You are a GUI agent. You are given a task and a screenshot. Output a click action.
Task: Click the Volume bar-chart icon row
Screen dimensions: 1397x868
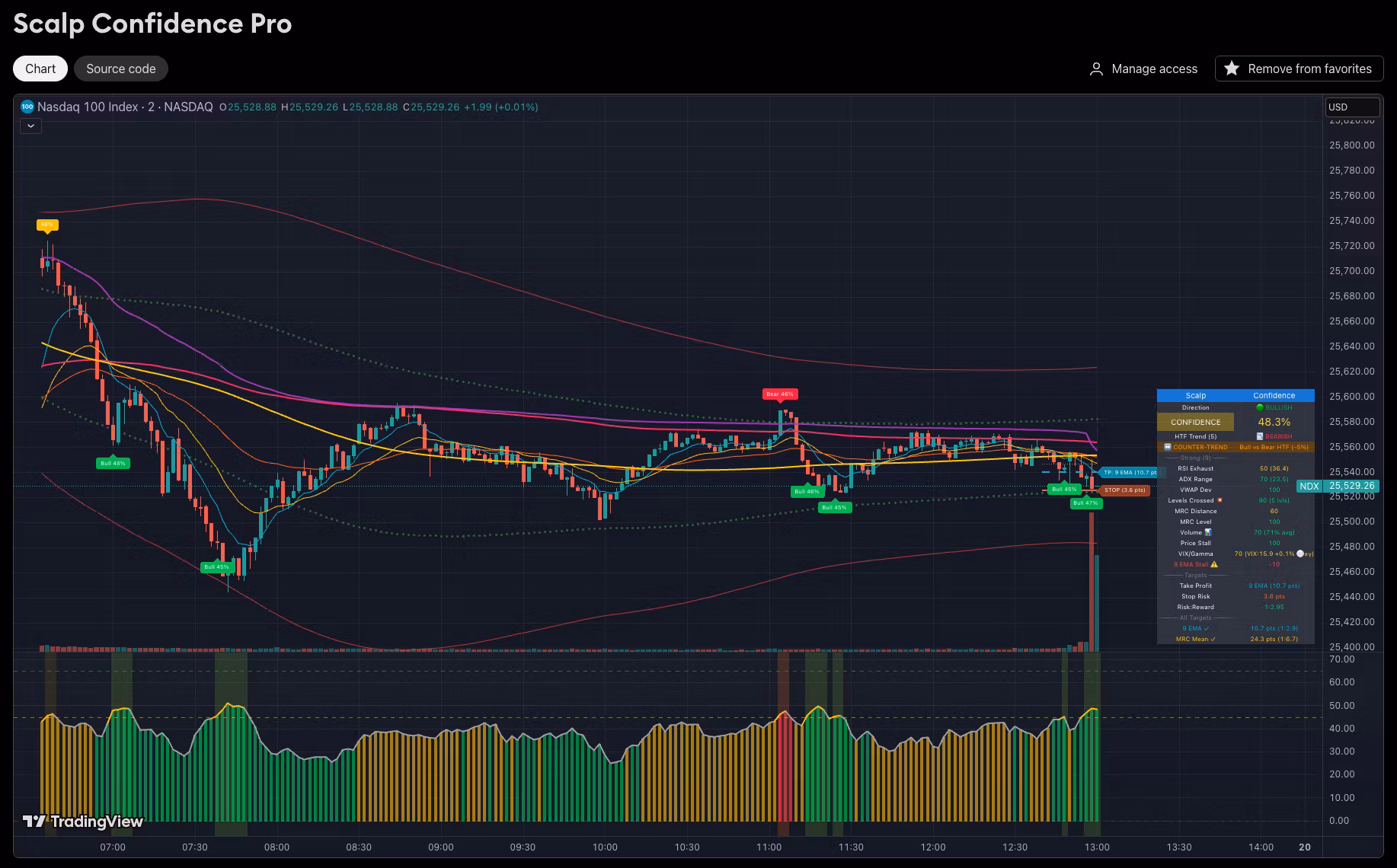[x=1195, y=532]
